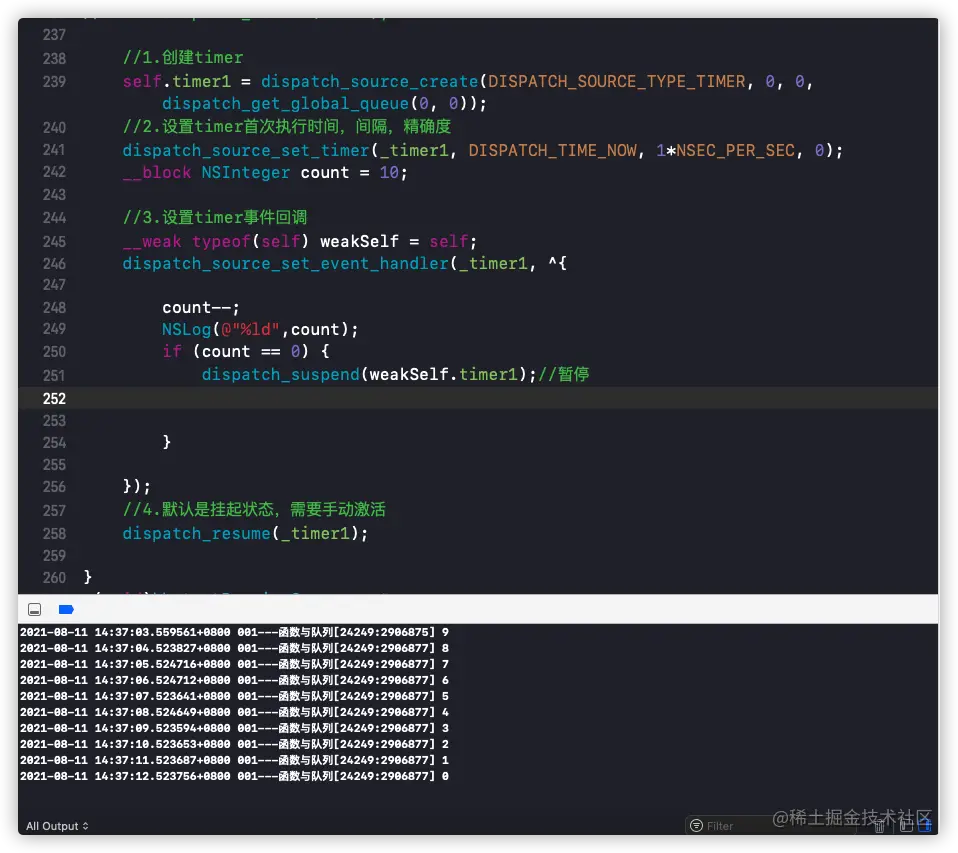Click 'DISPATCH_TIME_NOW' constant
The image size is (958, 853).
coord(552,150)
